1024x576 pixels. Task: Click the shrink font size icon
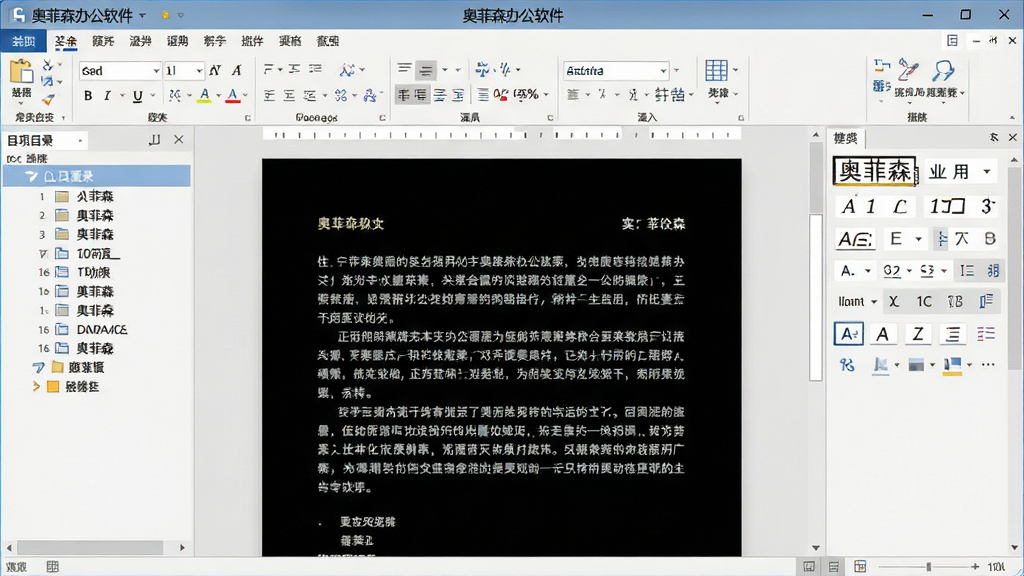point(237,70)
